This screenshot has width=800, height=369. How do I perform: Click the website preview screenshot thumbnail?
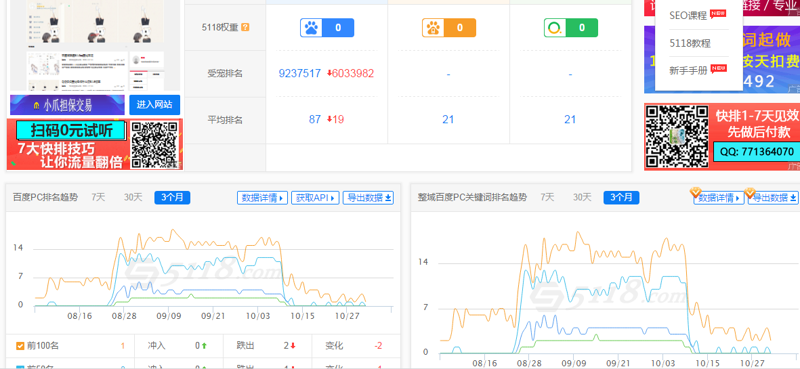click(95, 45)
